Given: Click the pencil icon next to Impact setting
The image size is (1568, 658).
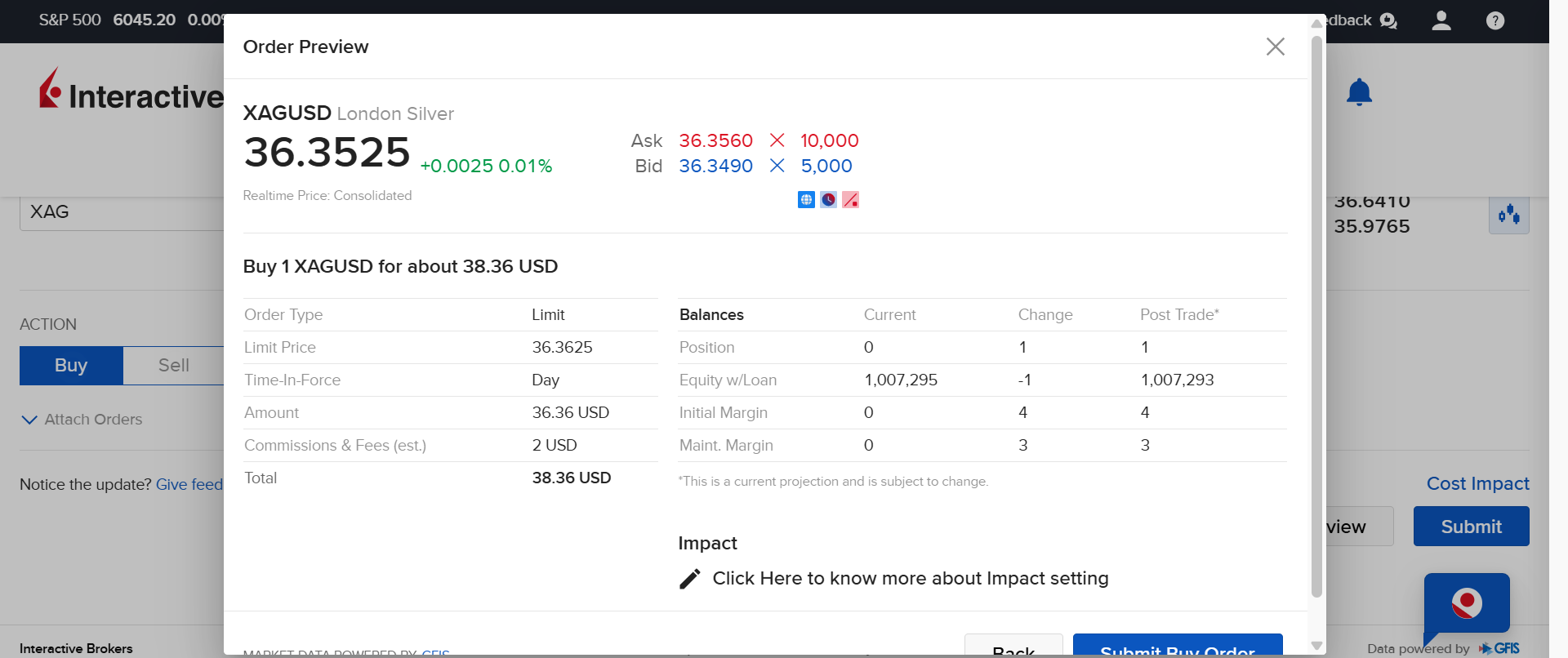Looking at the screenshot, I should pyautogui.click(x=690, y=579).
